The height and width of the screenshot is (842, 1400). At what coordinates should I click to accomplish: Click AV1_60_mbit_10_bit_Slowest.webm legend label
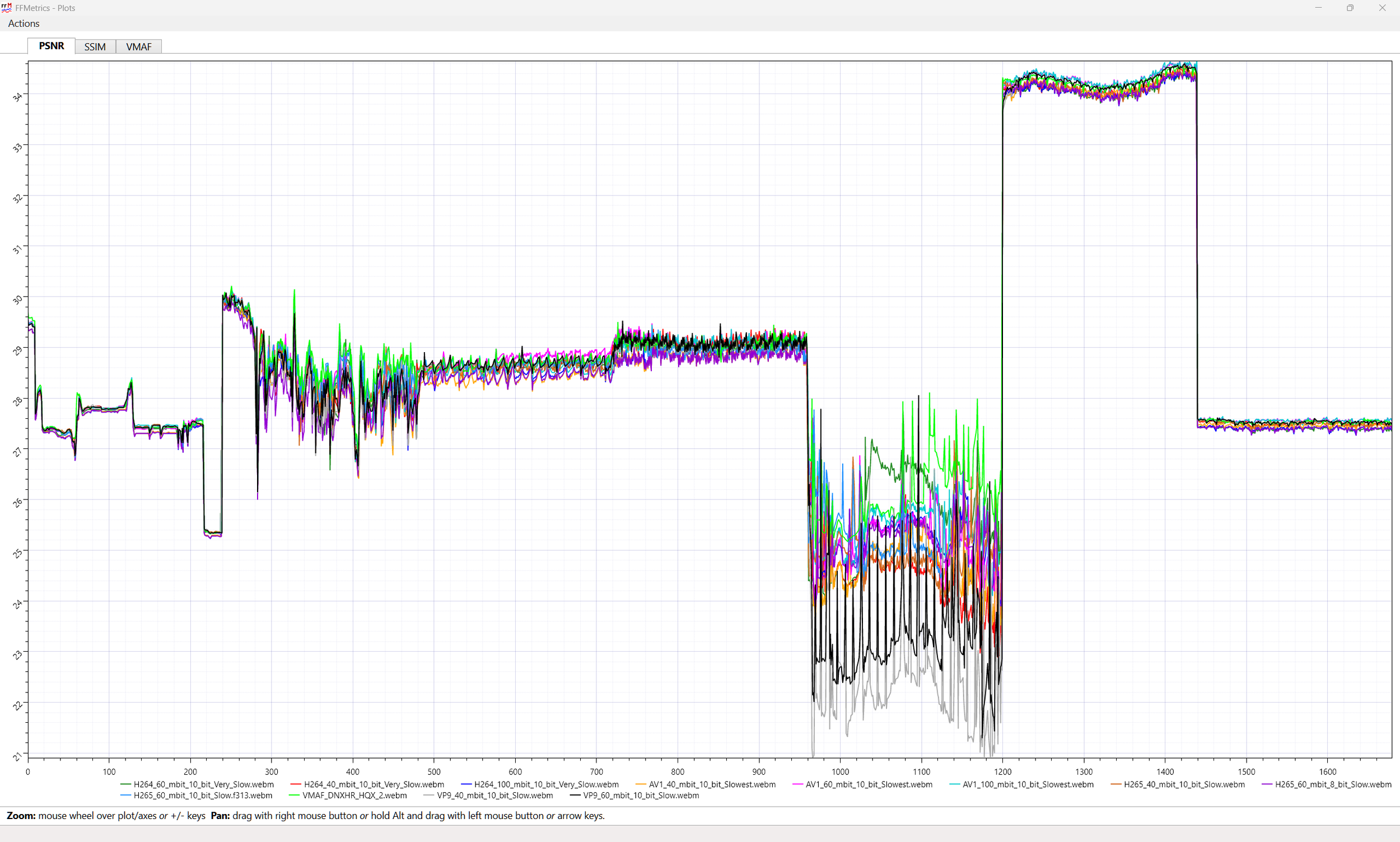(x=868, y=784)
